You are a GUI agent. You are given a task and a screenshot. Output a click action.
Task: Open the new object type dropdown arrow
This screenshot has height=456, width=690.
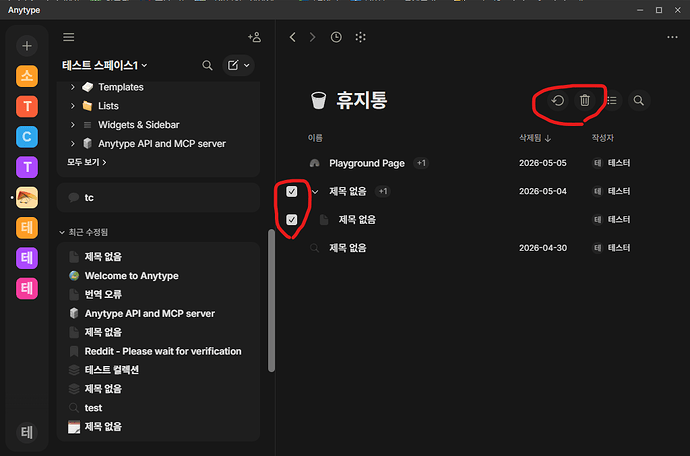(x=247, y=66)
